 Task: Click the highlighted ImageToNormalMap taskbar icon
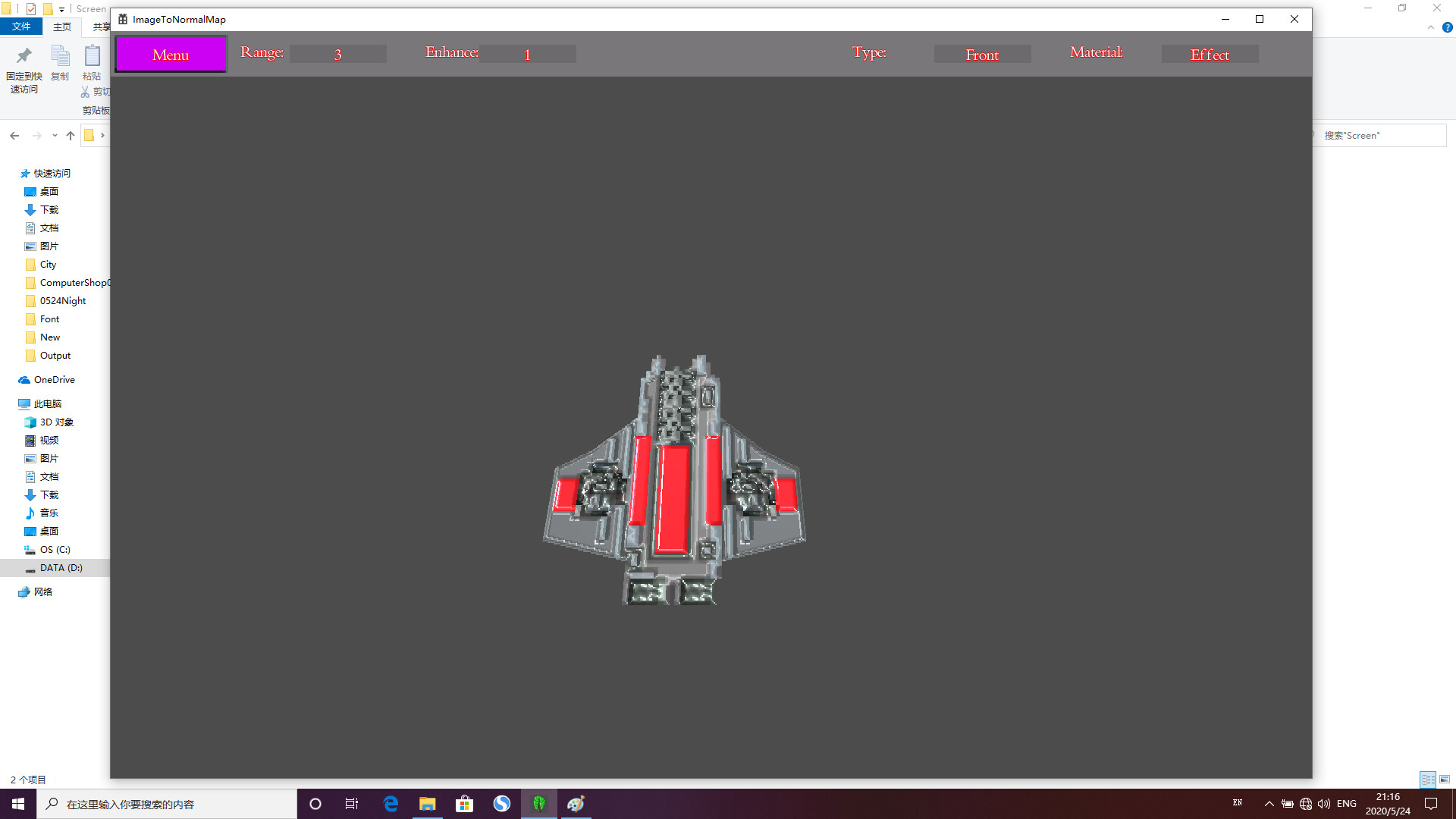(539, 803)
